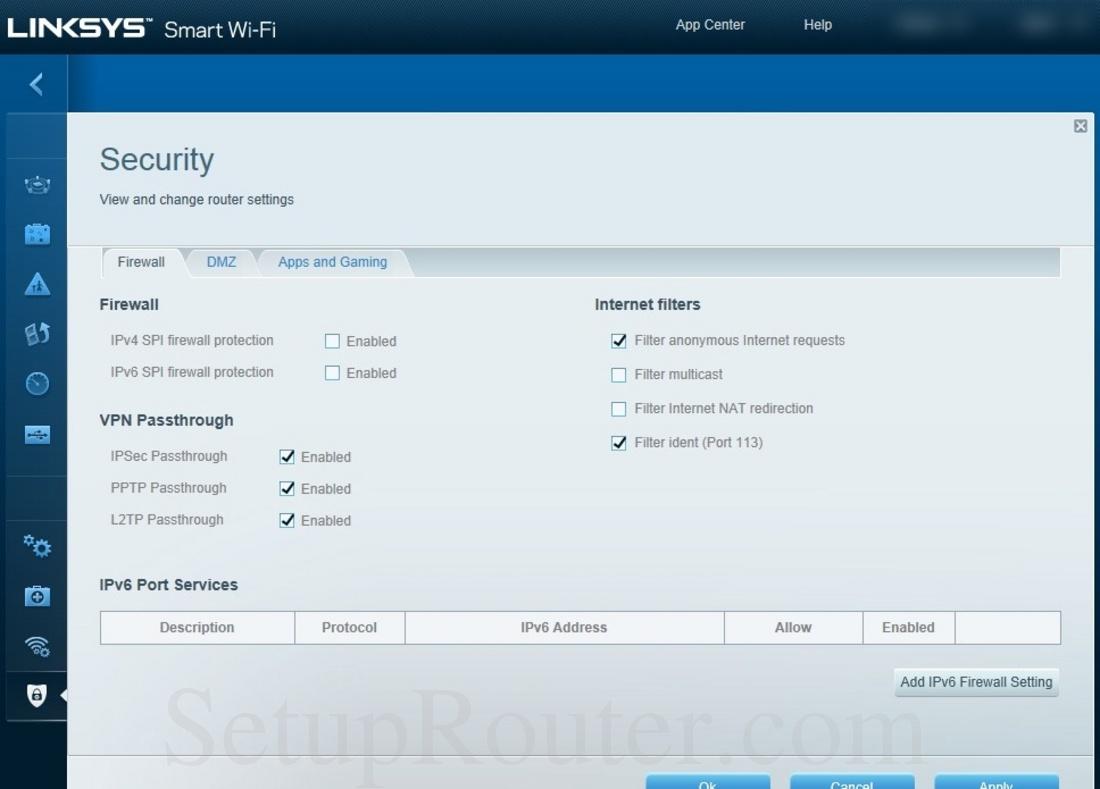Check Filter Internet NAT redirection
1100x789 pixels.
tap(619, 409)
